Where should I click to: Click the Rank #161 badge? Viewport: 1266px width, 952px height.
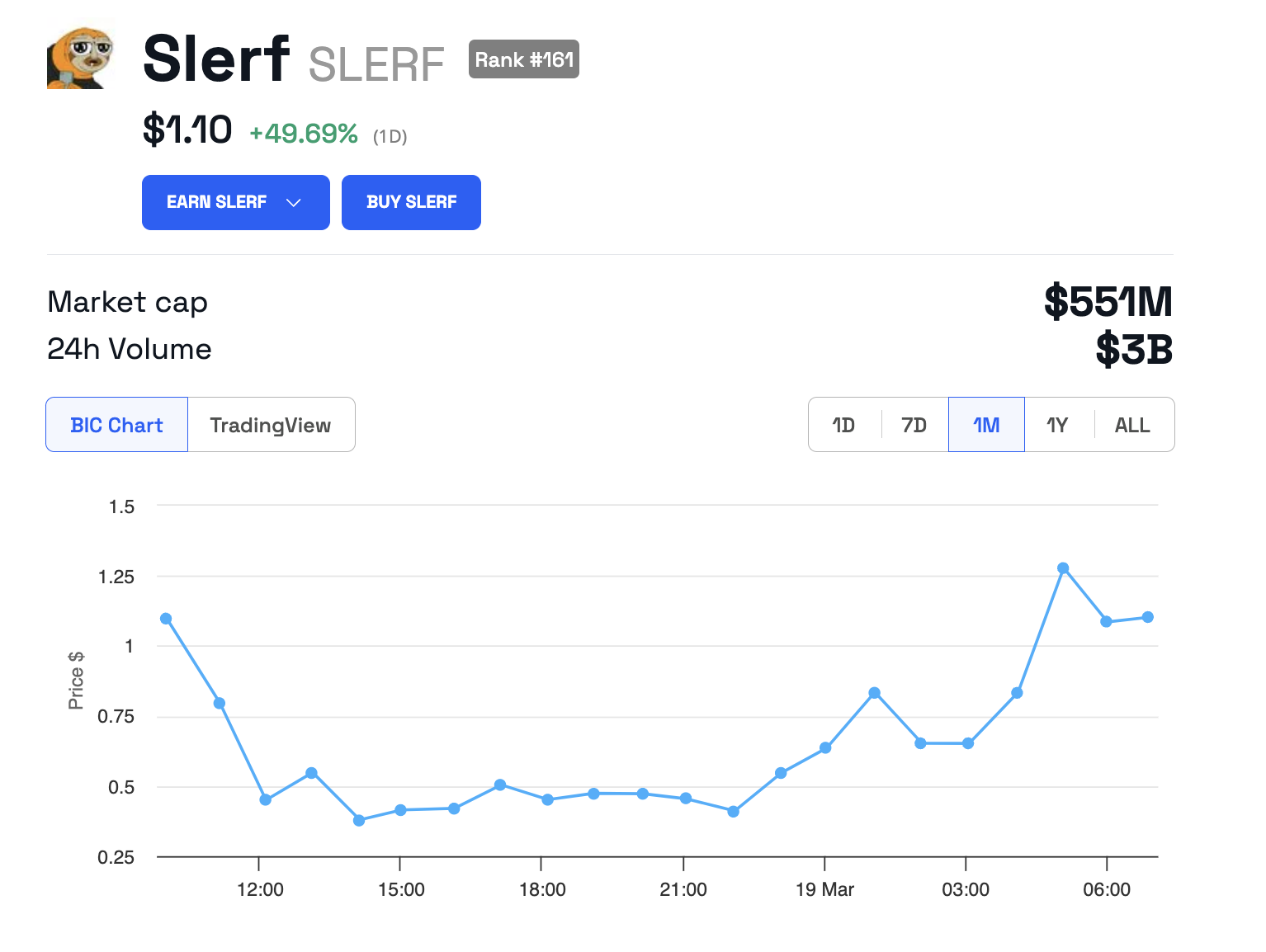tap(523, 59)
